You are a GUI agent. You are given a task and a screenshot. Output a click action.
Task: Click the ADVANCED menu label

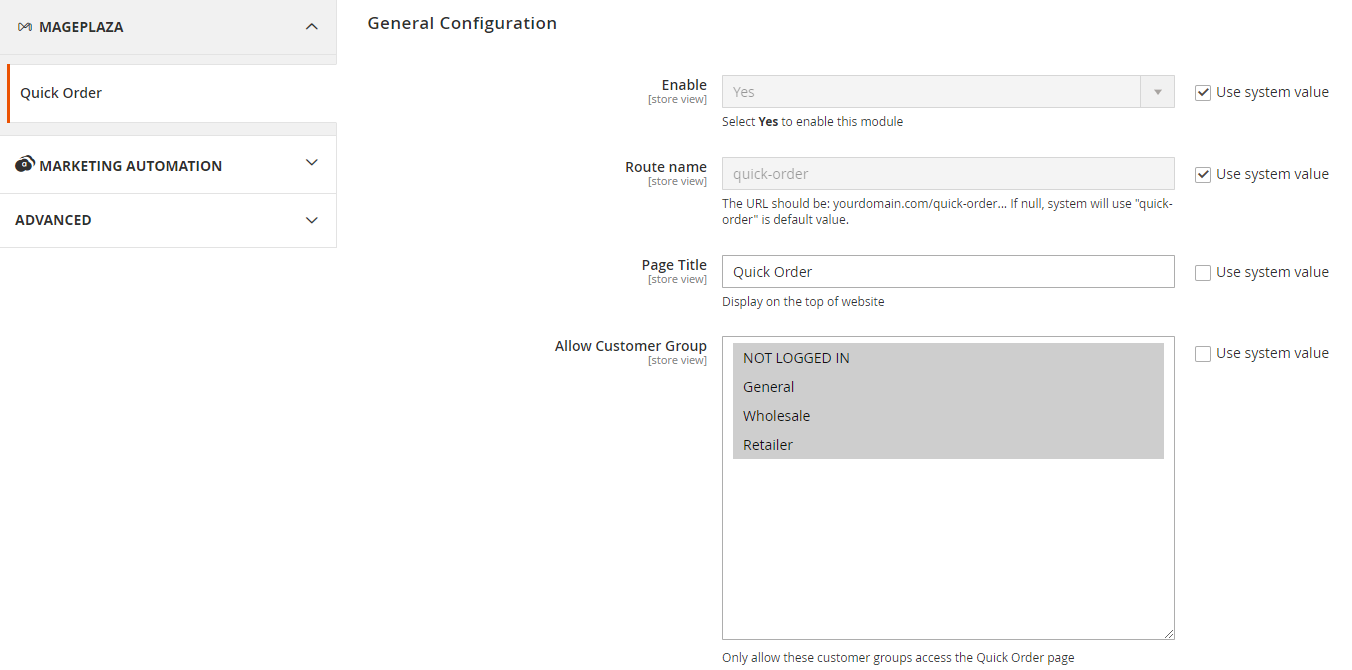53,220
